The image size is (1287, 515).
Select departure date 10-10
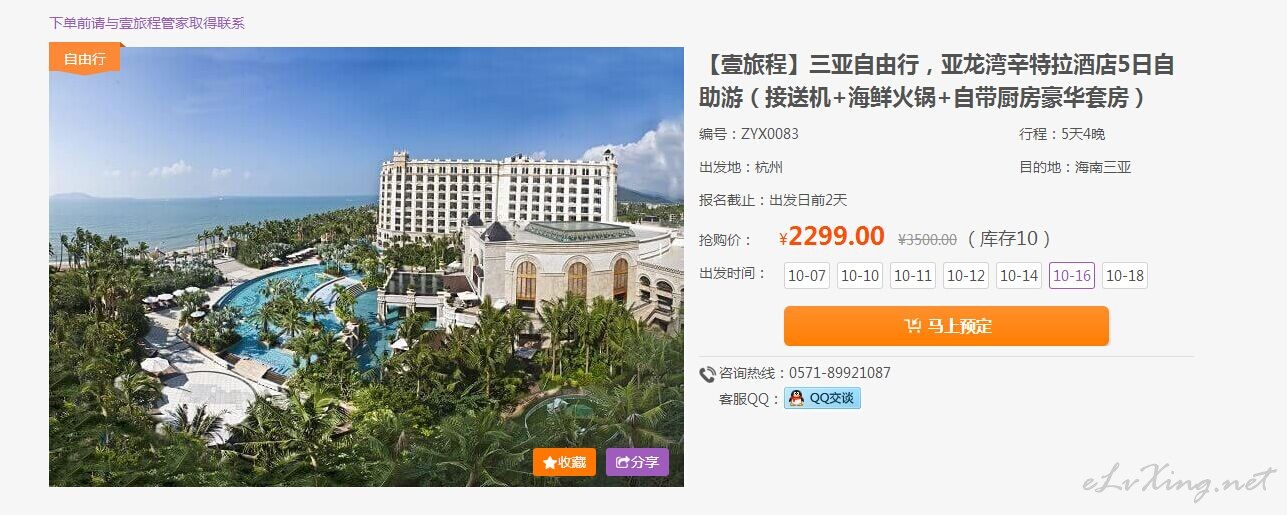[x=860, y=276]
